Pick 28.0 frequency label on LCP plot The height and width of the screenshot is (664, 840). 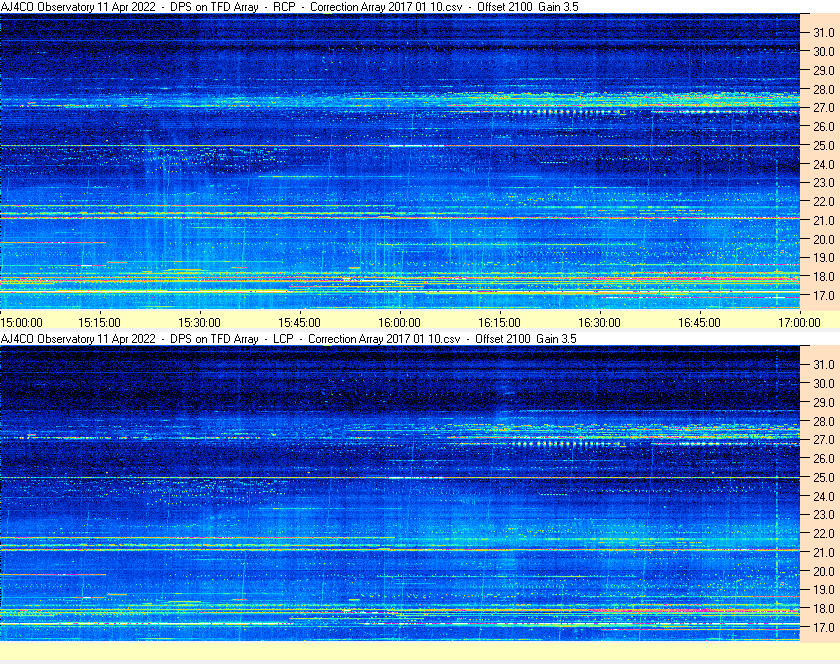[824, 421]
